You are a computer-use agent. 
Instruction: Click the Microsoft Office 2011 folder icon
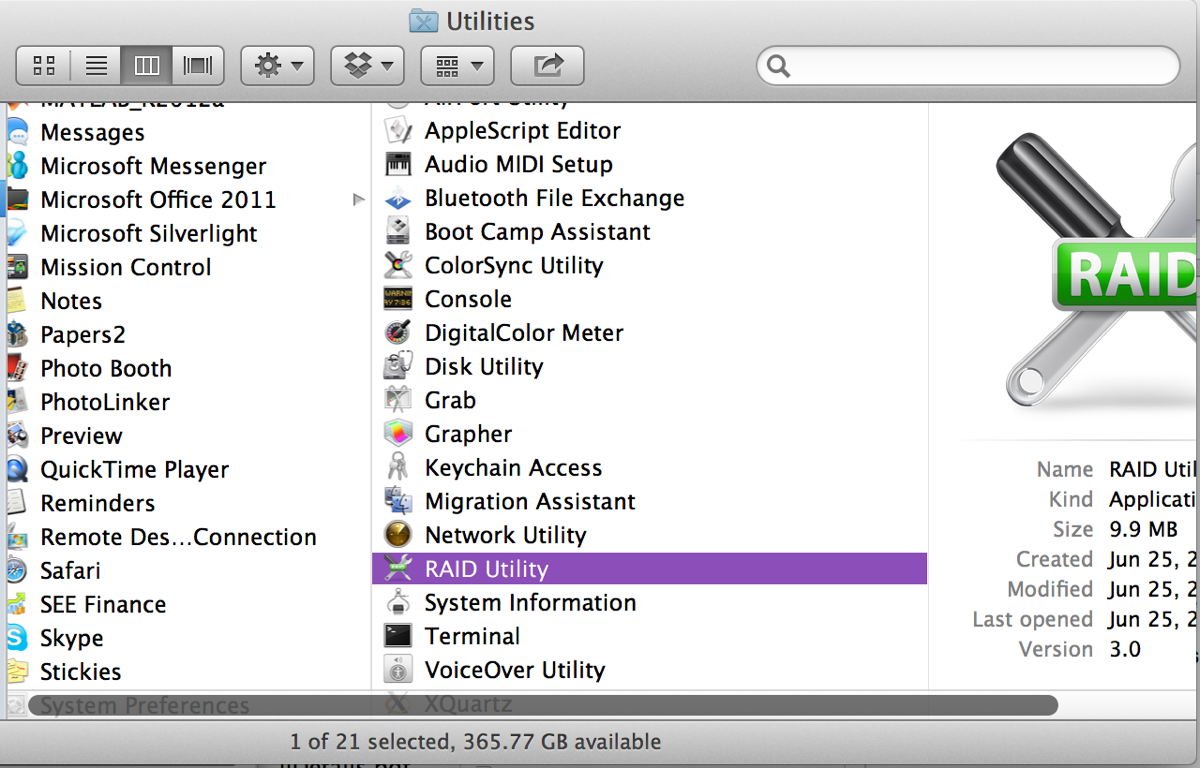17,199
